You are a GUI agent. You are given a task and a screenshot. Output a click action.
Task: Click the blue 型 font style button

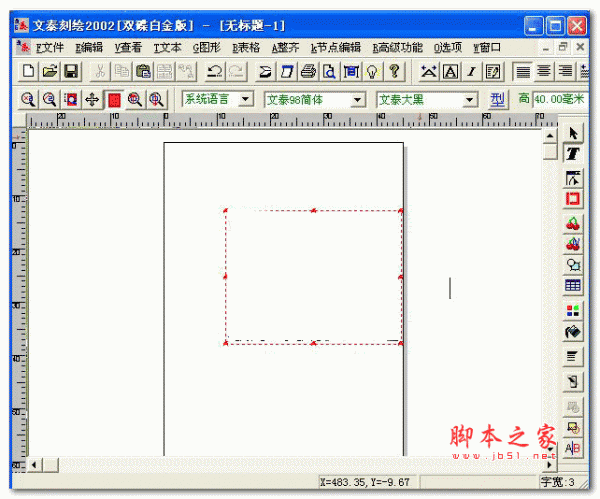pos(497,100)
